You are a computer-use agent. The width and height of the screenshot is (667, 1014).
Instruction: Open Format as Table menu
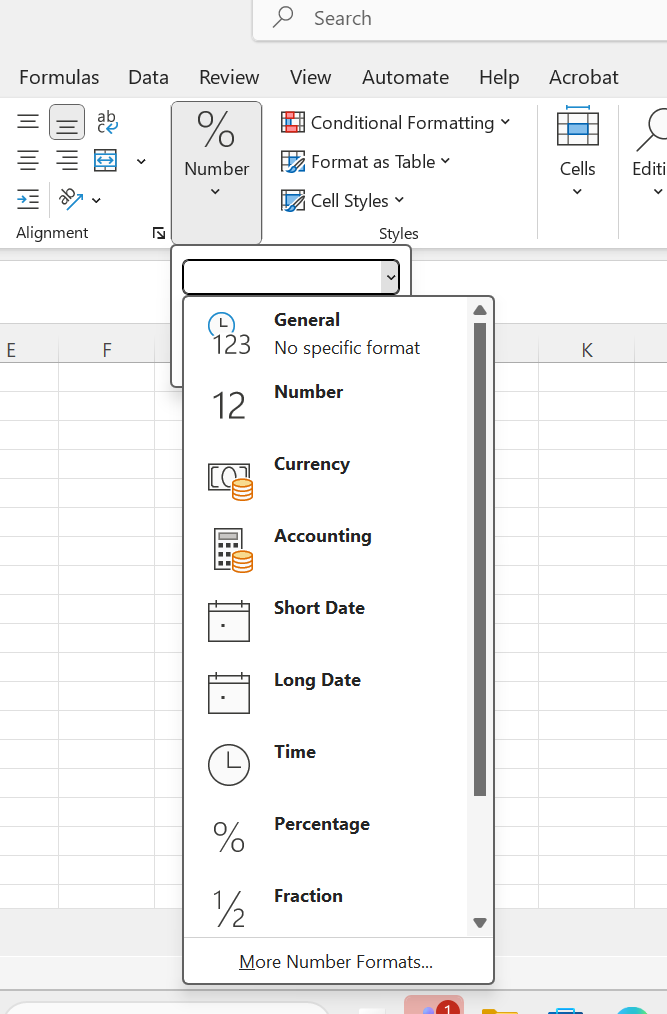(366, 162)
